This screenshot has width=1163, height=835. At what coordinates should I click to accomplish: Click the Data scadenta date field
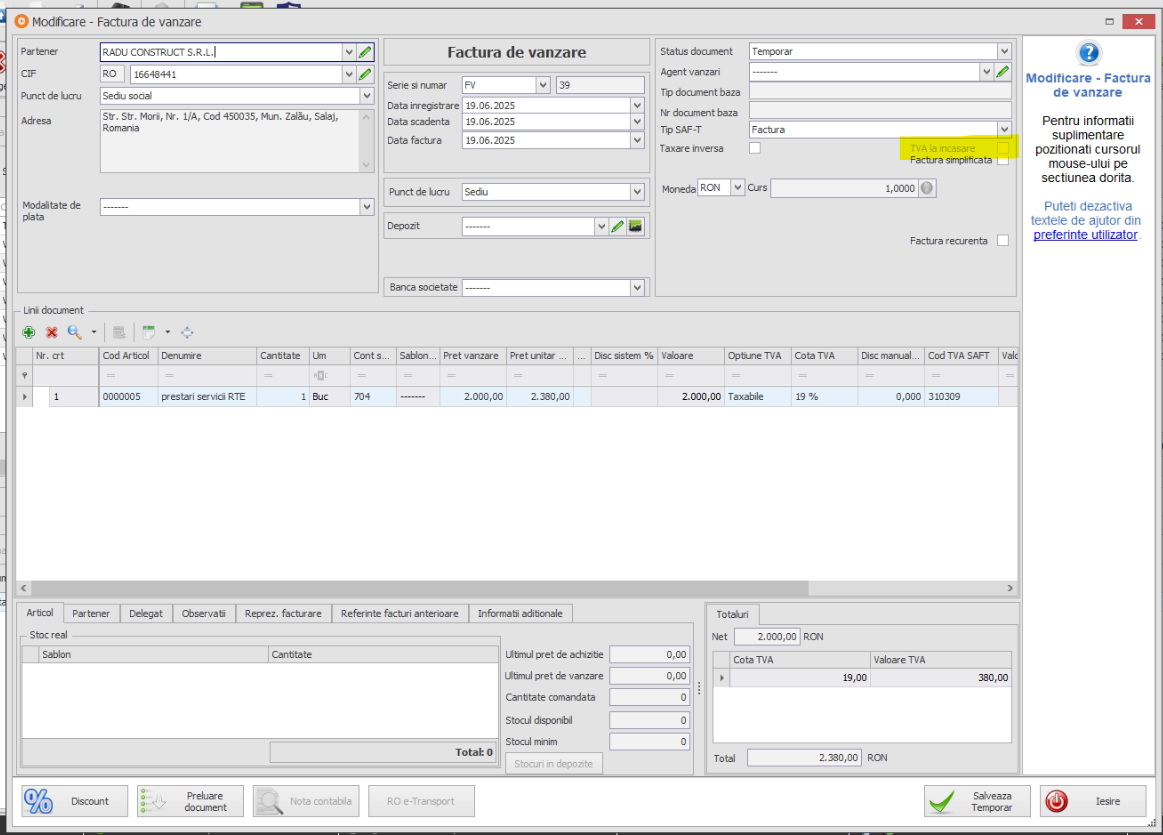(545, 122)
